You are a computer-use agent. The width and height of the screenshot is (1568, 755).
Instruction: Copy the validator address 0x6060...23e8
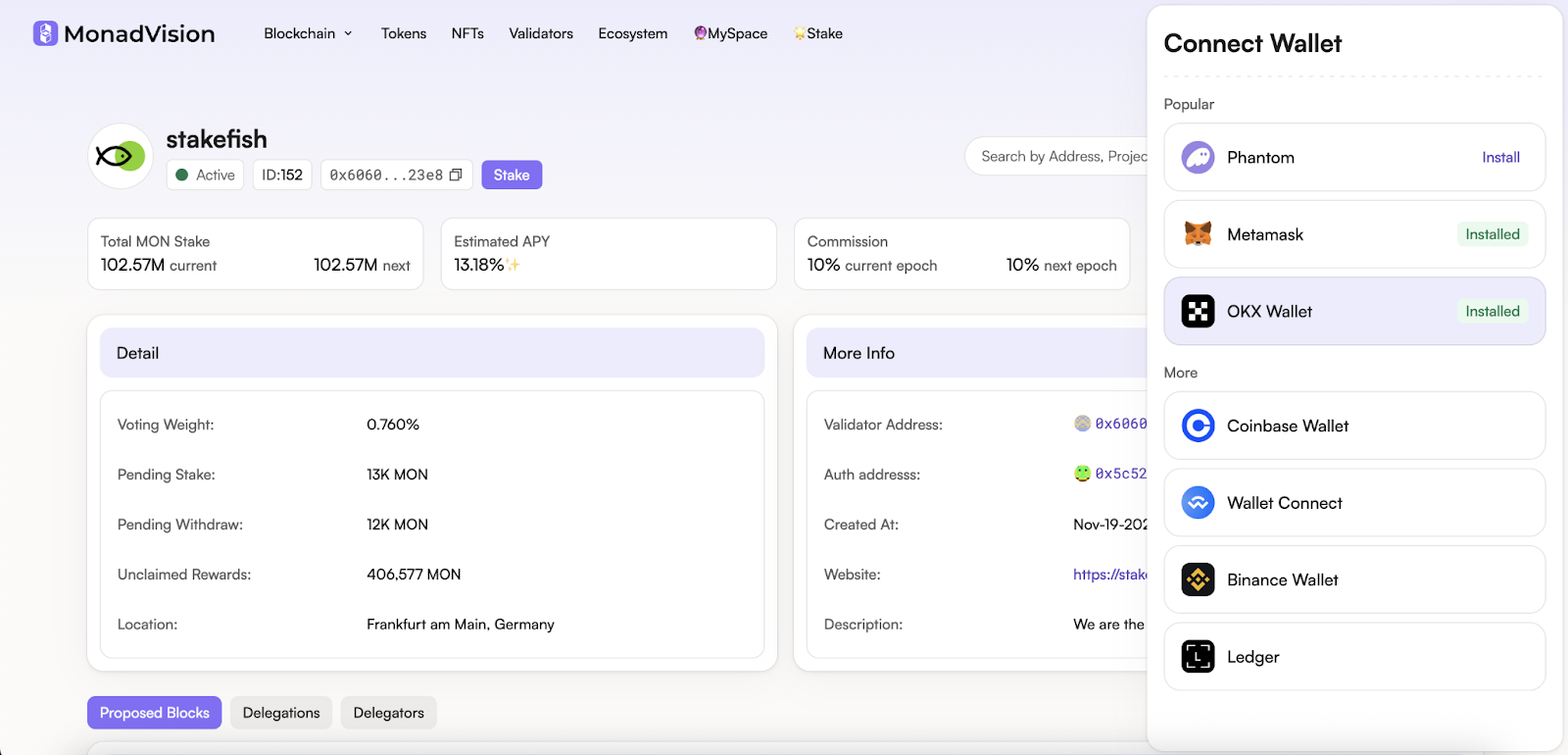[456, 176]
